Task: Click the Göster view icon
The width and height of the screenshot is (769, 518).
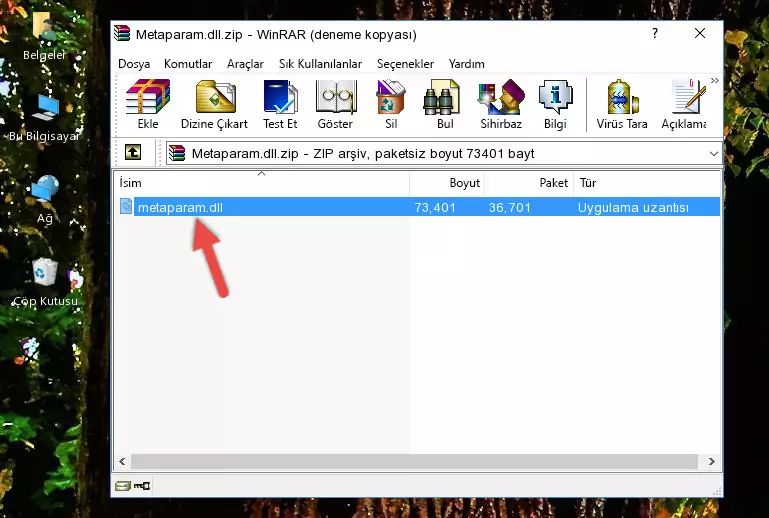Action: tap(335, 104)
